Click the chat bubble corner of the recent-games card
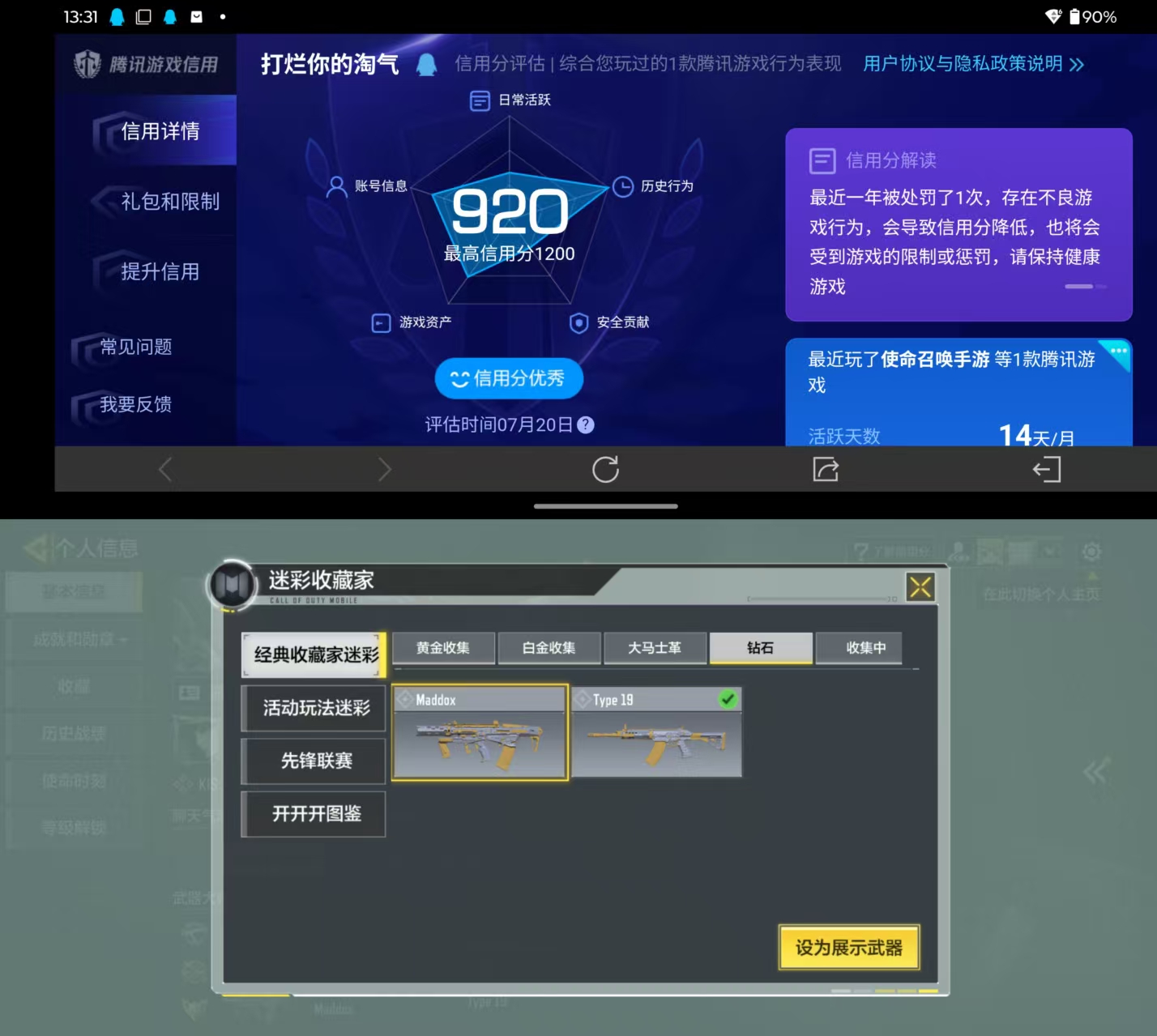 point(1117,352)
